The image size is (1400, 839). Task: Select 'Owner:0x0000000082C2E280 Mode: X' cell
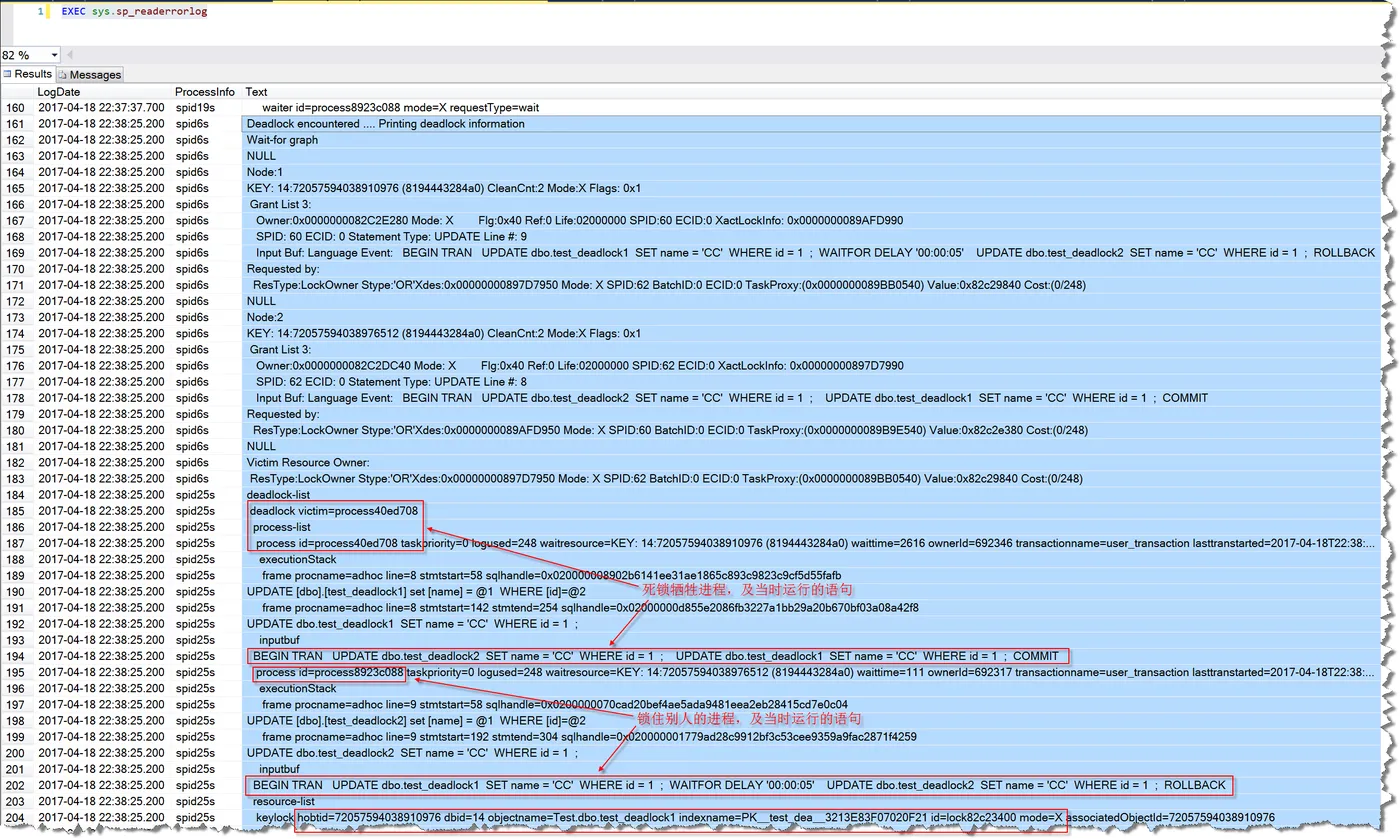pyautogui.click(x=810, y=221)
